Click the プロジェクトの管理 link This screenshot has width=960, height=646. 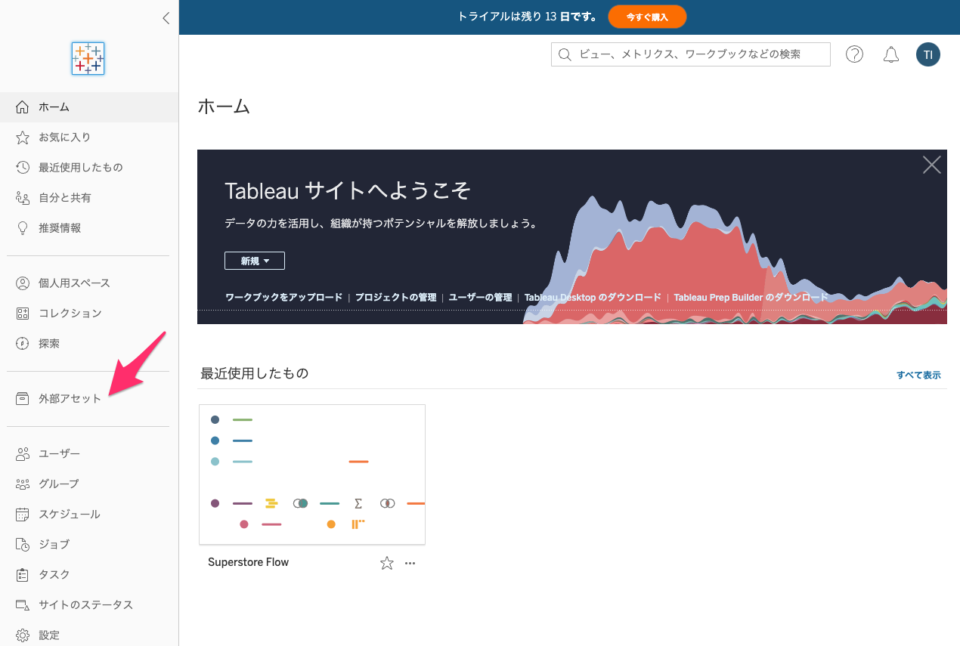point(396,298)
